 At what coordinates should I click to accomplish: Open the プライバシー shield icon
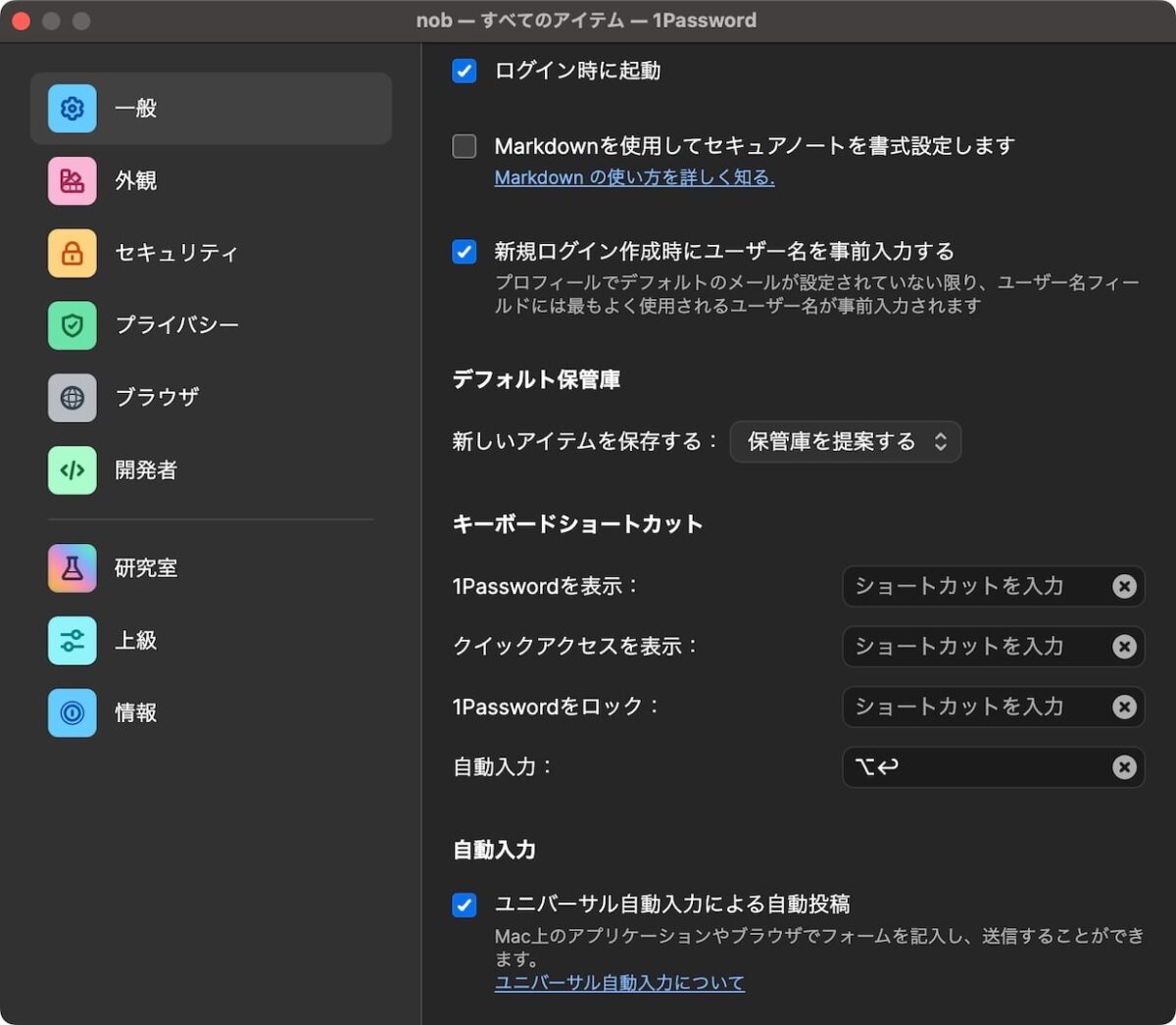[71, 325]
